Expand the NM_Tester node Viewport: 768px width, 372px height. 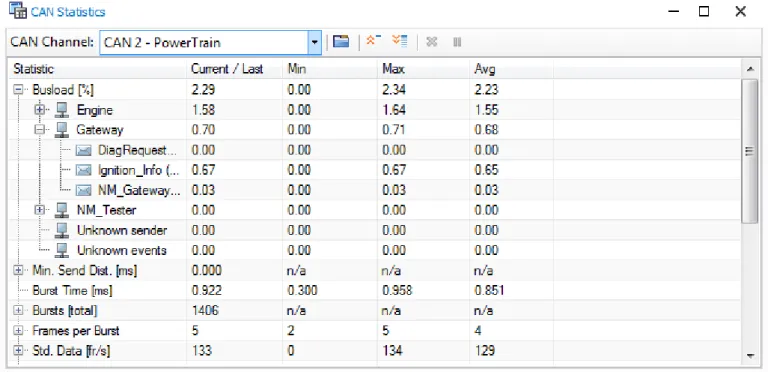(40, 210)
